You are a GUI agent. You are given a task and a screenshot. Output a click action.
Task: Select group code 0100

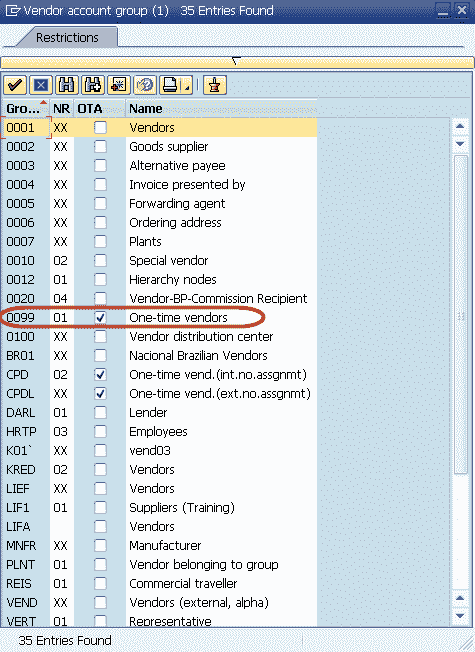click(x=20, y=336)
